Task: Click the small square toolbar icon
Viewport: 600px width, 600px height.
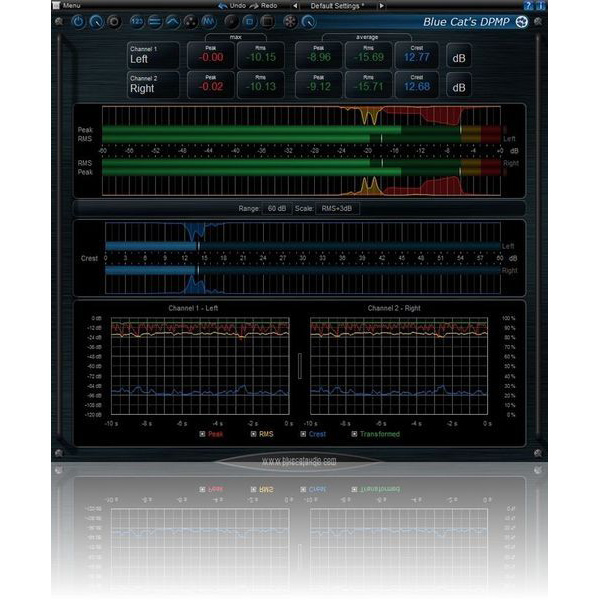Action: [249, 22]
